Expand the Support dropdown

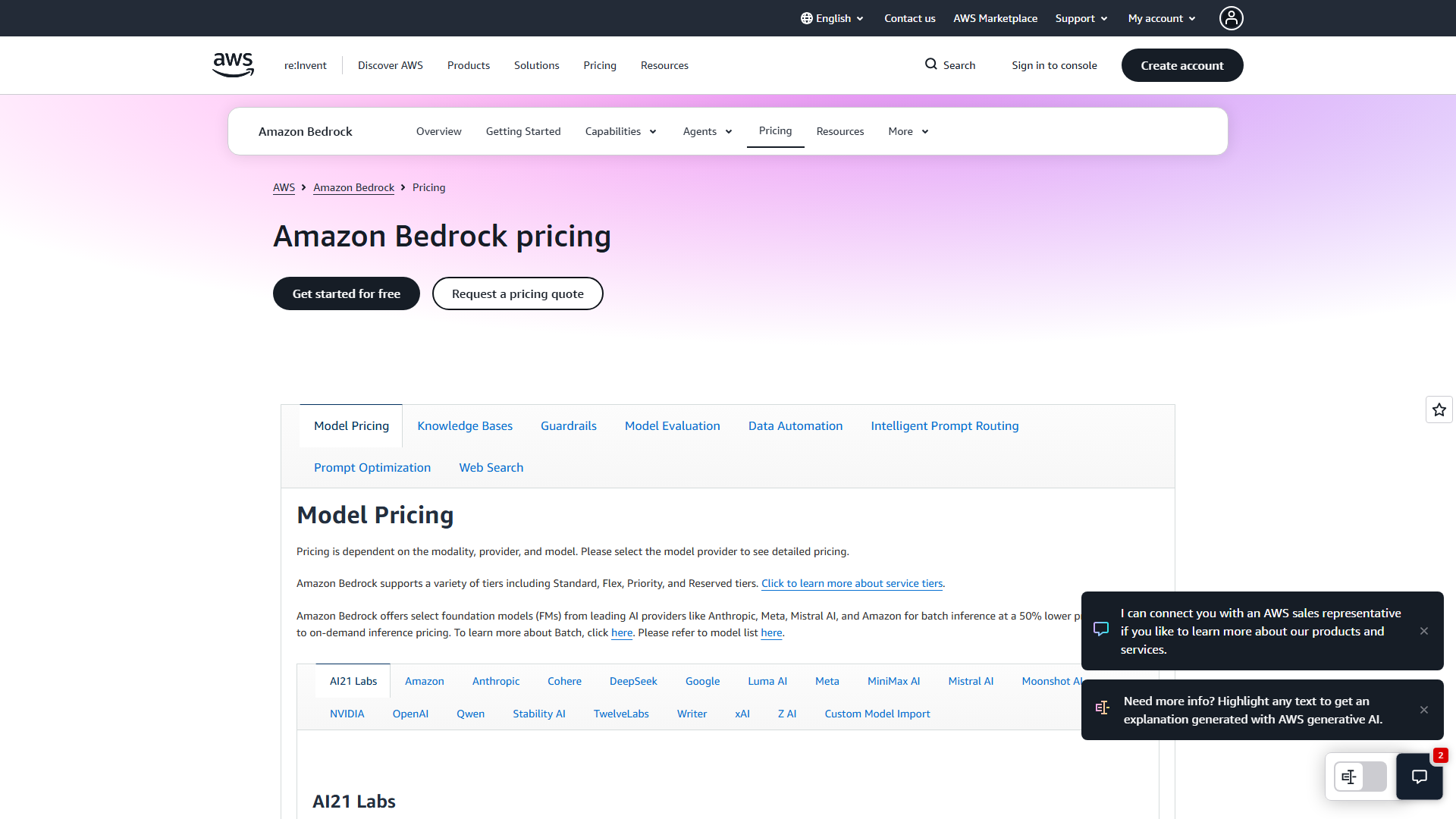[1081, 18]
